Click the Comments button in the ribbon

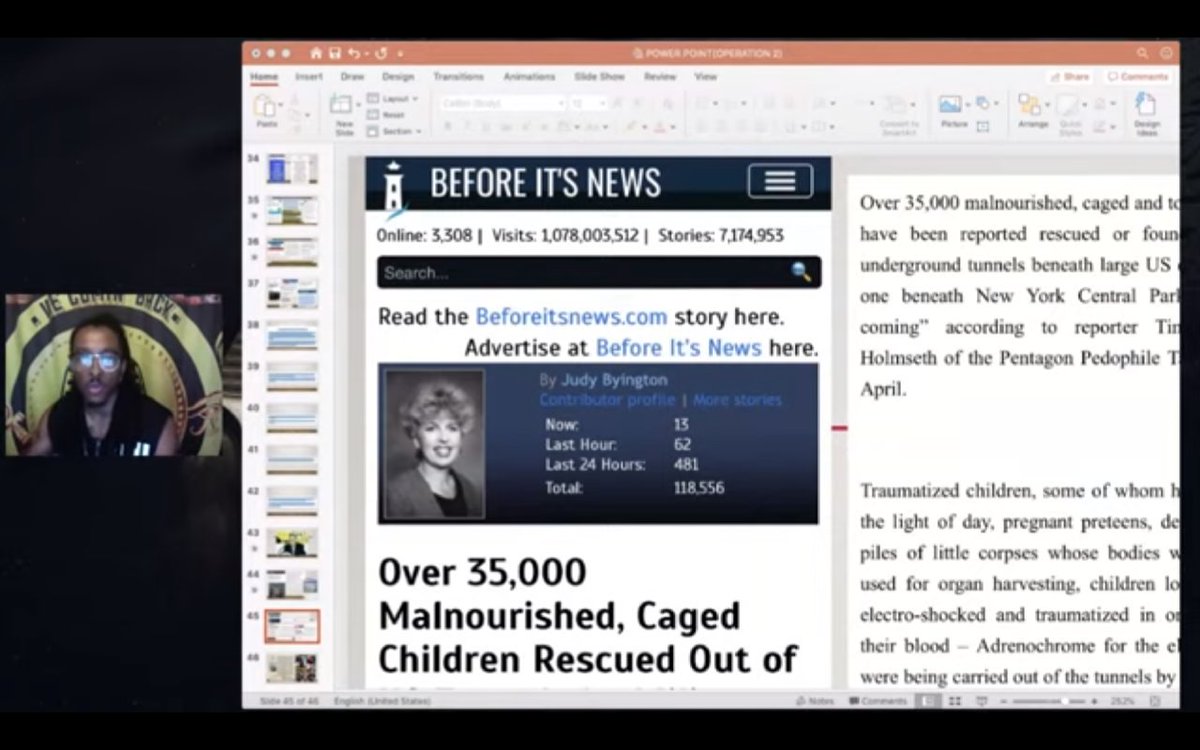point(1138,77)
